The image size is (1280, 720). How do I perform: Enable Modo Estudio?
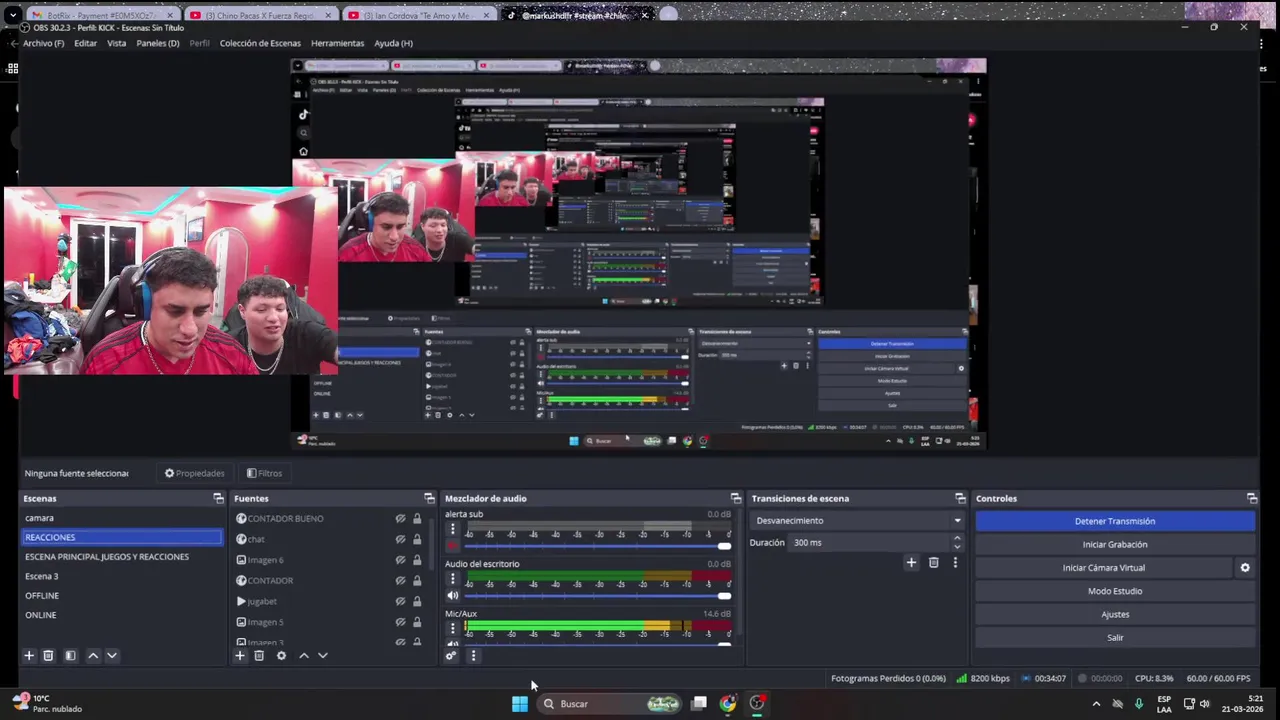(x=1115, y=591)
